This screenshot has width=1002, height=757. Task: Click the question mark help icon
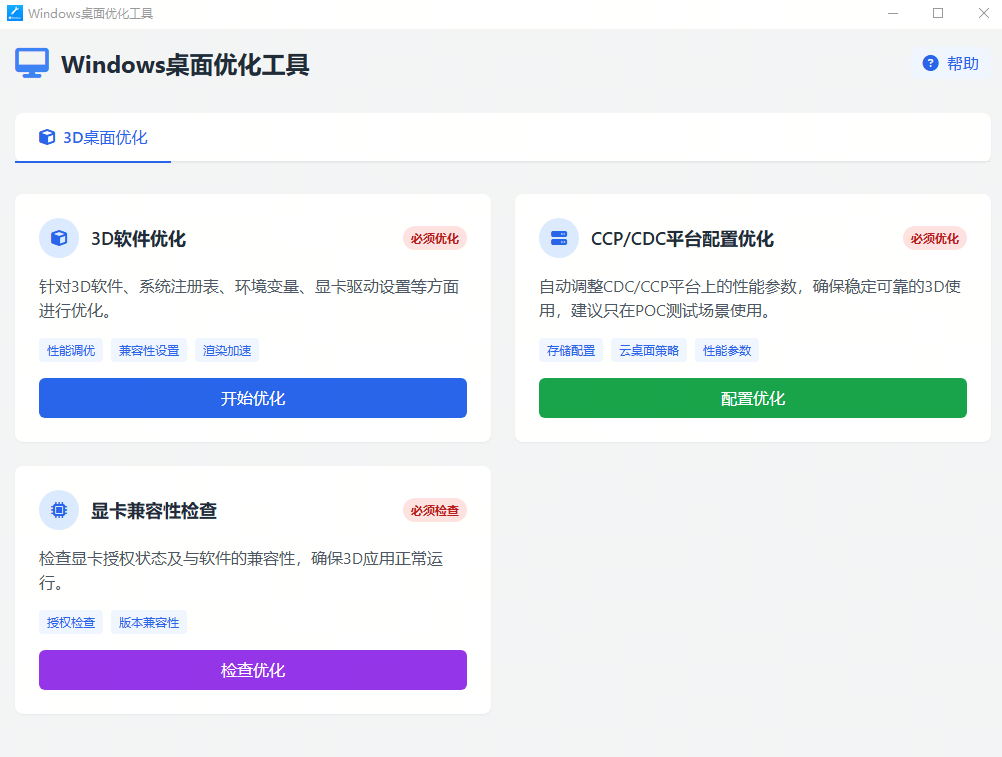930,63
